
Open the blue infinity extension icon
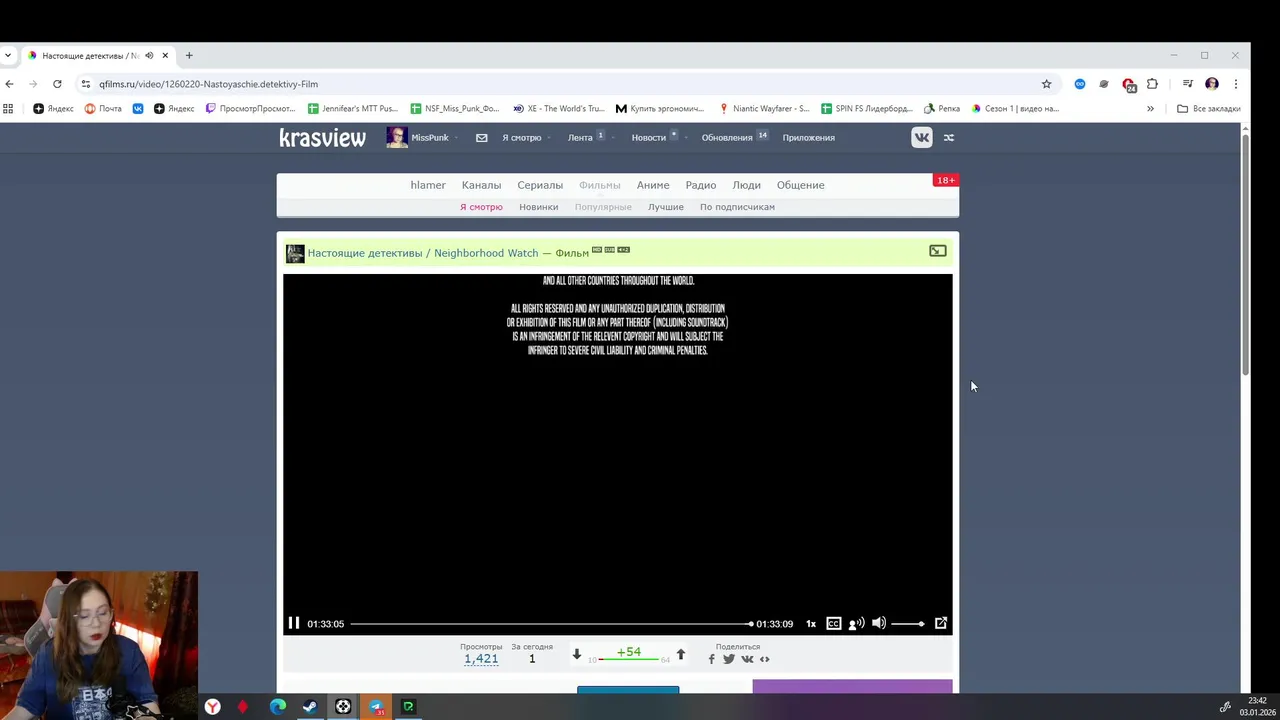point(1080,84)
